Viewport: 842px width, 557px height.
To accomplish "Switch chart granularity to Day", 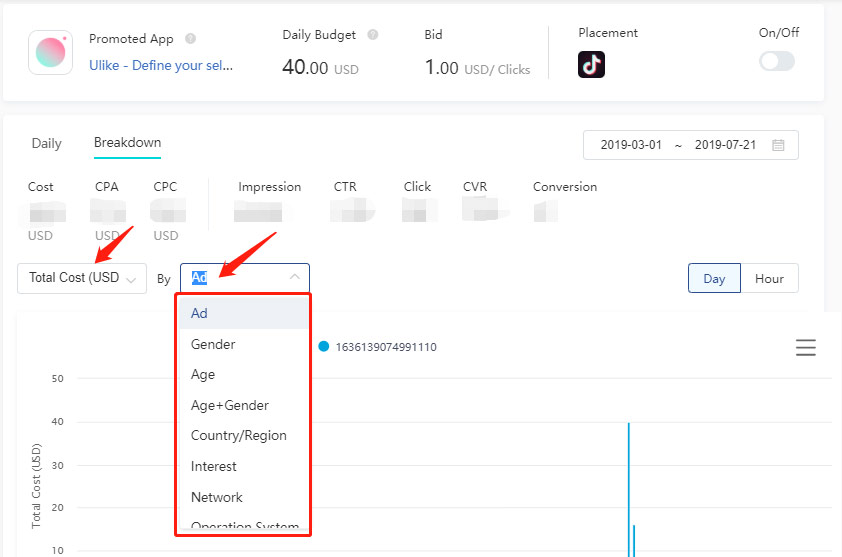I will click(x=714, y=278).
